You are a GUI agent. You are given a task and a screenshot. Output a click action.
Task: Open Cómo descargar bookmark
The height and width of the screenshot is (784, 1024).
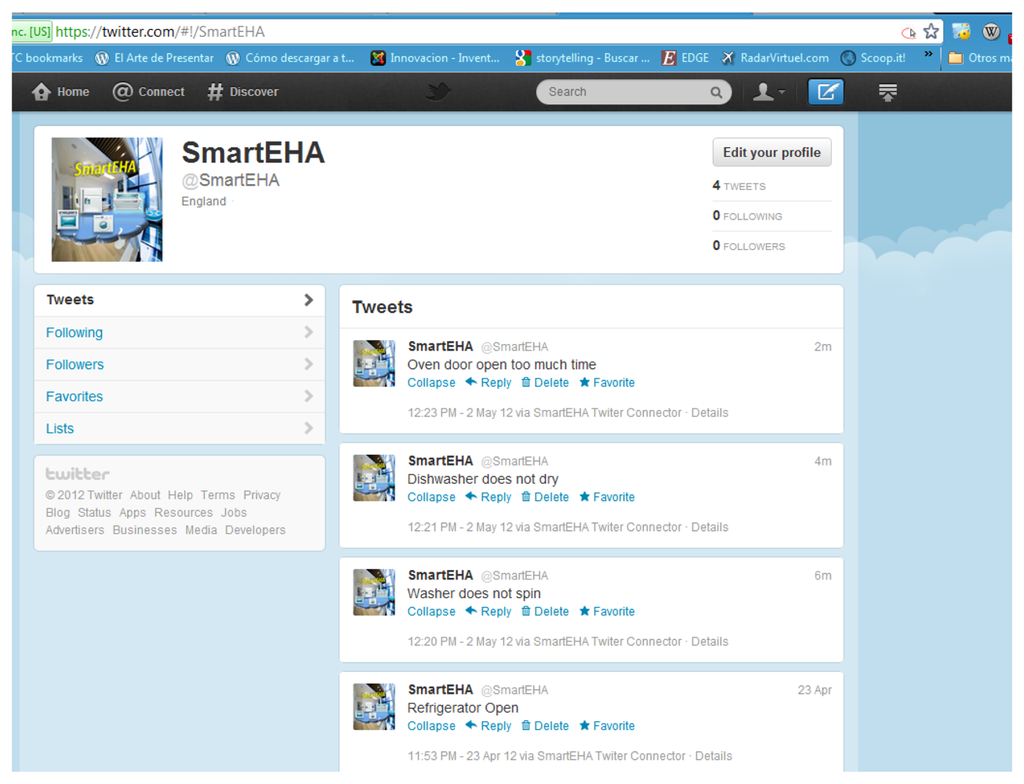(291, 58)
